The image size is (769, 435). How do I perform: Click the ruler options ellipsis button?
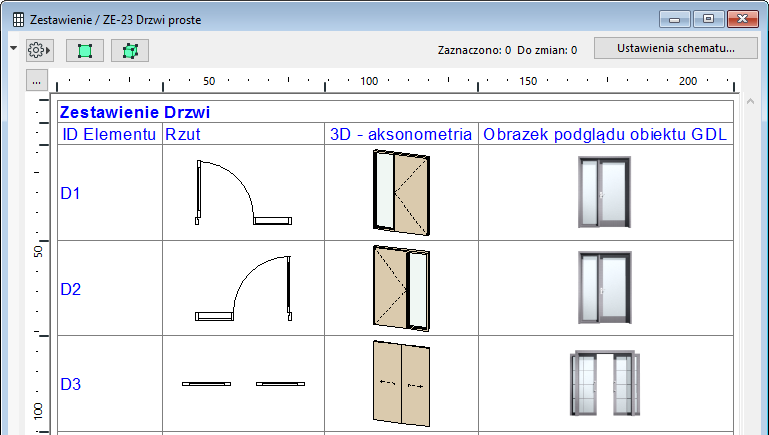coord(37,81)
